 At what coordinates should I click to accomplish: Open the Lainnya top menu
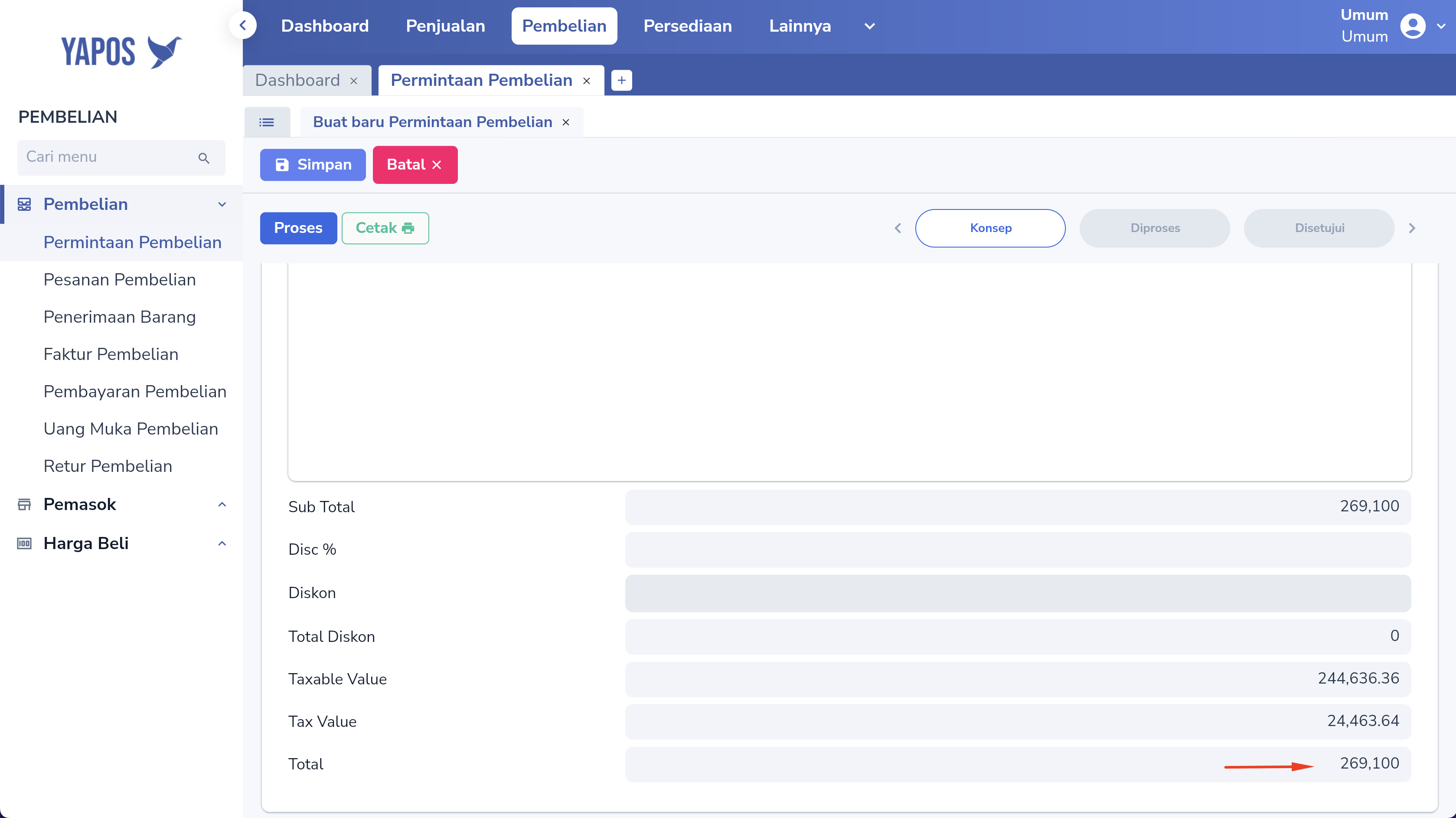coord(800,26)
